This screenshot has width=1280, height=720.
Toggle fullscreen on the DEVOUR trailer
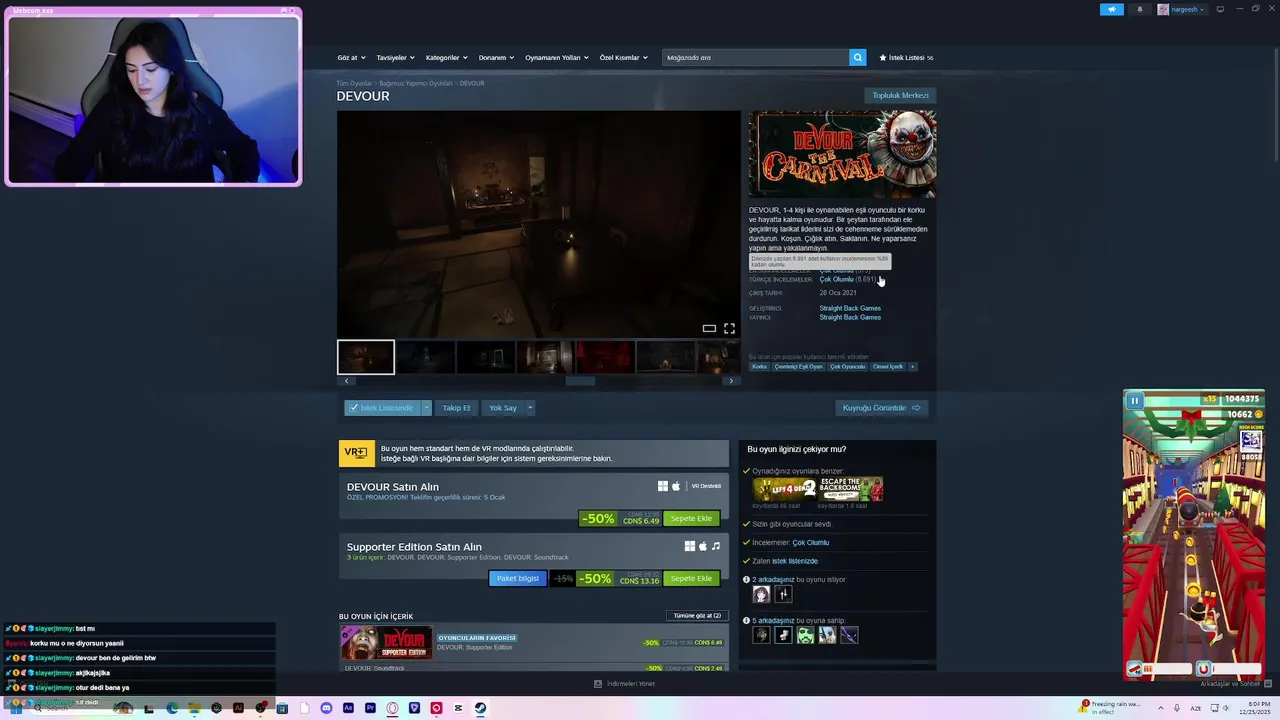(729, 328)
